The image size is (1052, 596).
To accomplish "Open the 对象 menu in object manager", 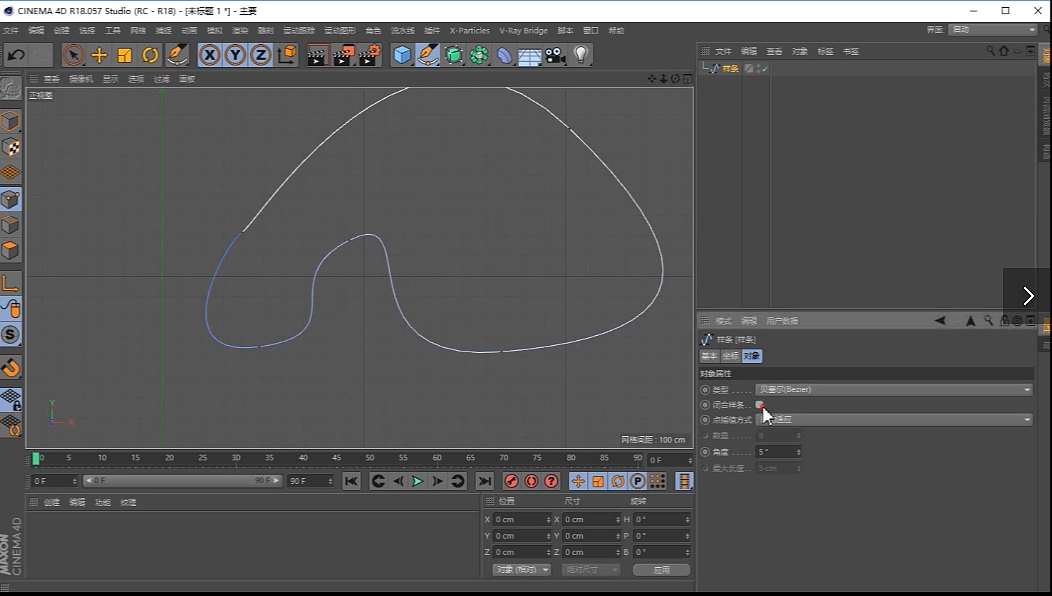I will pos(800,51).
